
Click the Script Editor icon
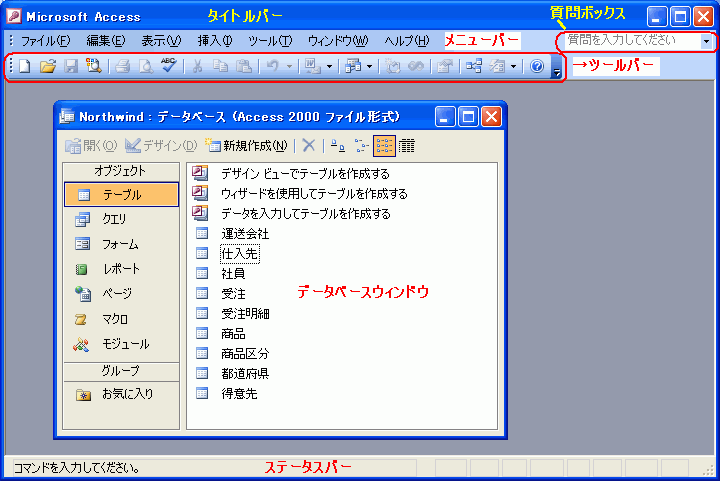[x=416, y=67]
